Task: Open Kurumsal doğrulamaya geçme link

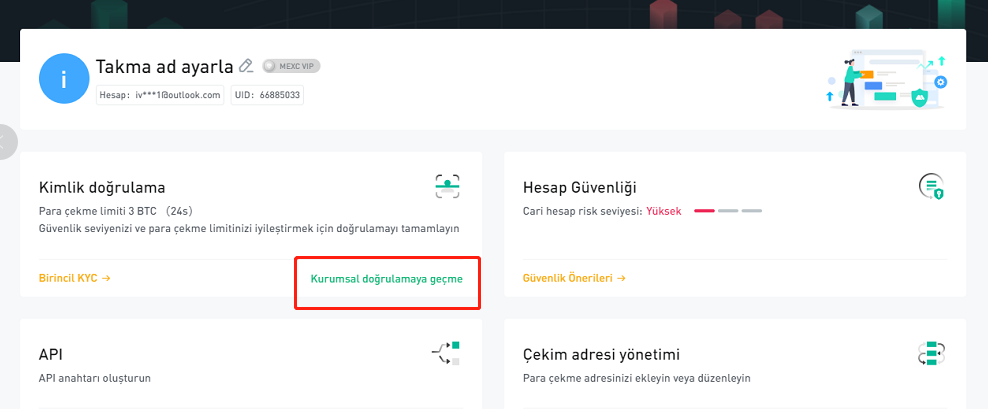Action: pyautogui.click(x=387, y=279)
